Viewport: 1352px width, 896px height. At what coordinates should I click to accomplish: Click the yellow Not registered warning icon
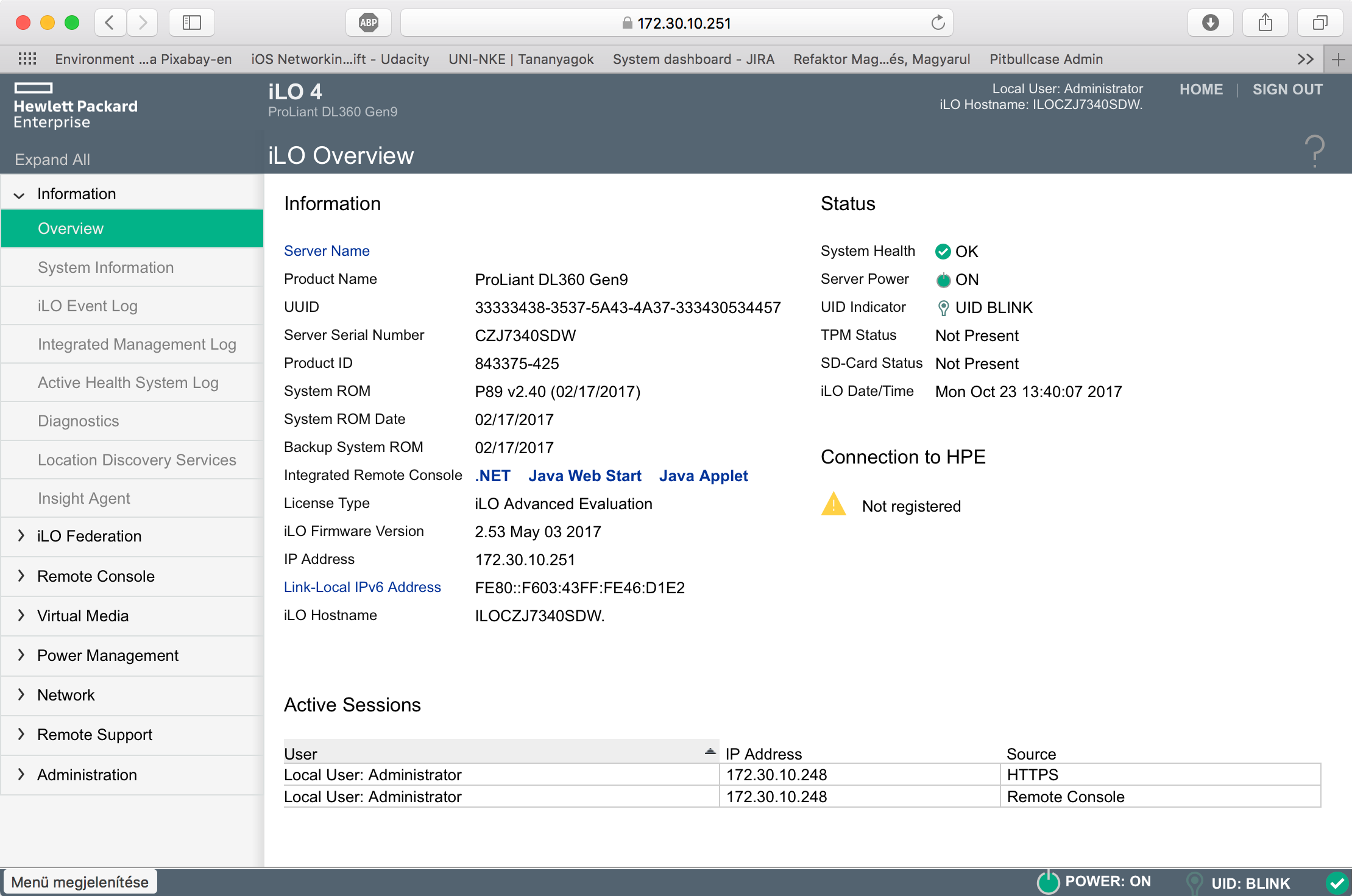pyautogui.click(x=833, y=504)
